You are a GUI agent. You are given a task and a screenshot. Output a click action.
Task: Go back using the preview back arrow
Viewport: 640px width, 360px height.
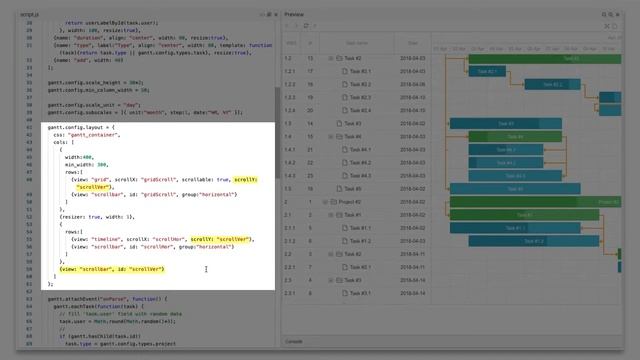(x=287, y=26)
